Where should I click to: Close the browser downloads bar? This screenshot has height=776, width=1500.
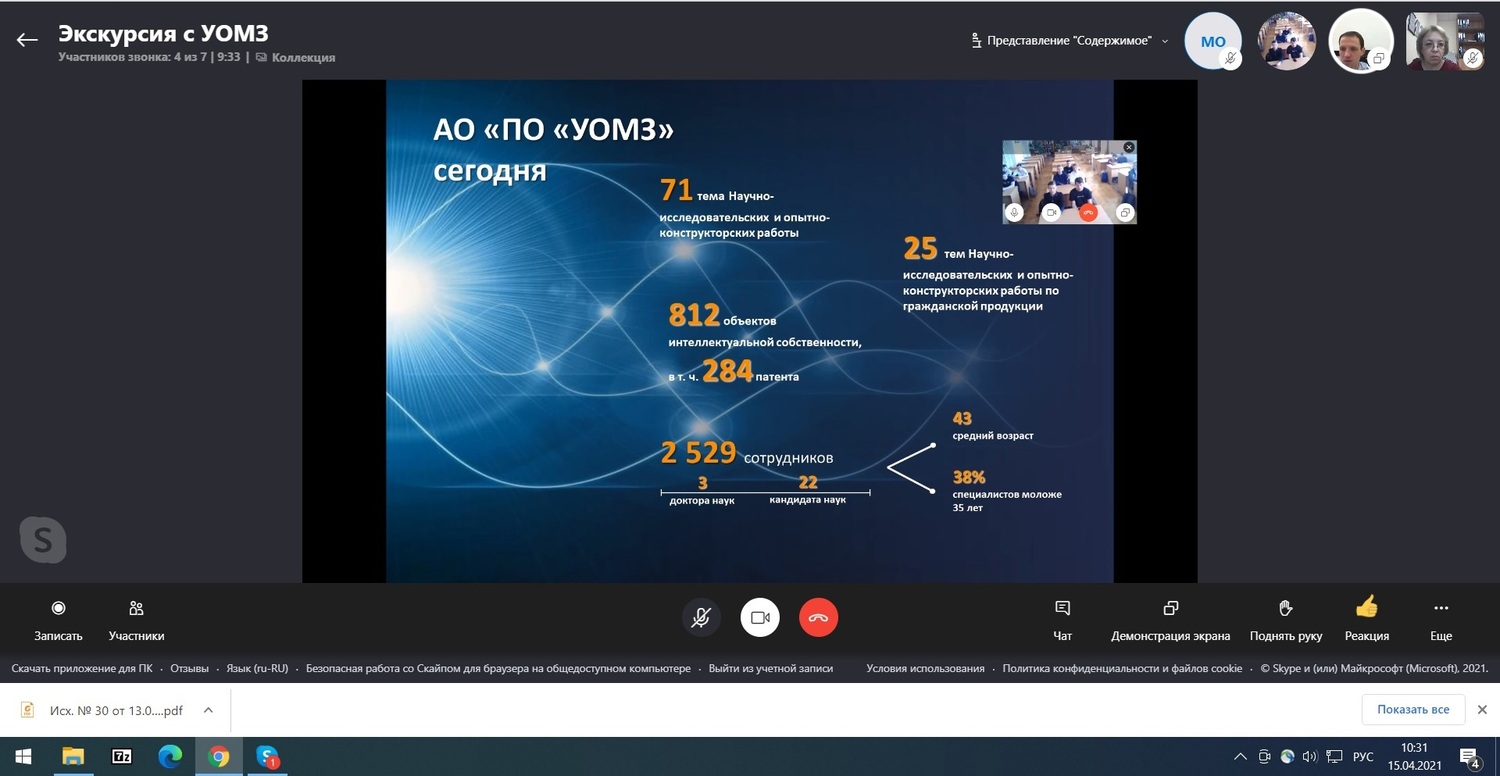pos(1482,710)
